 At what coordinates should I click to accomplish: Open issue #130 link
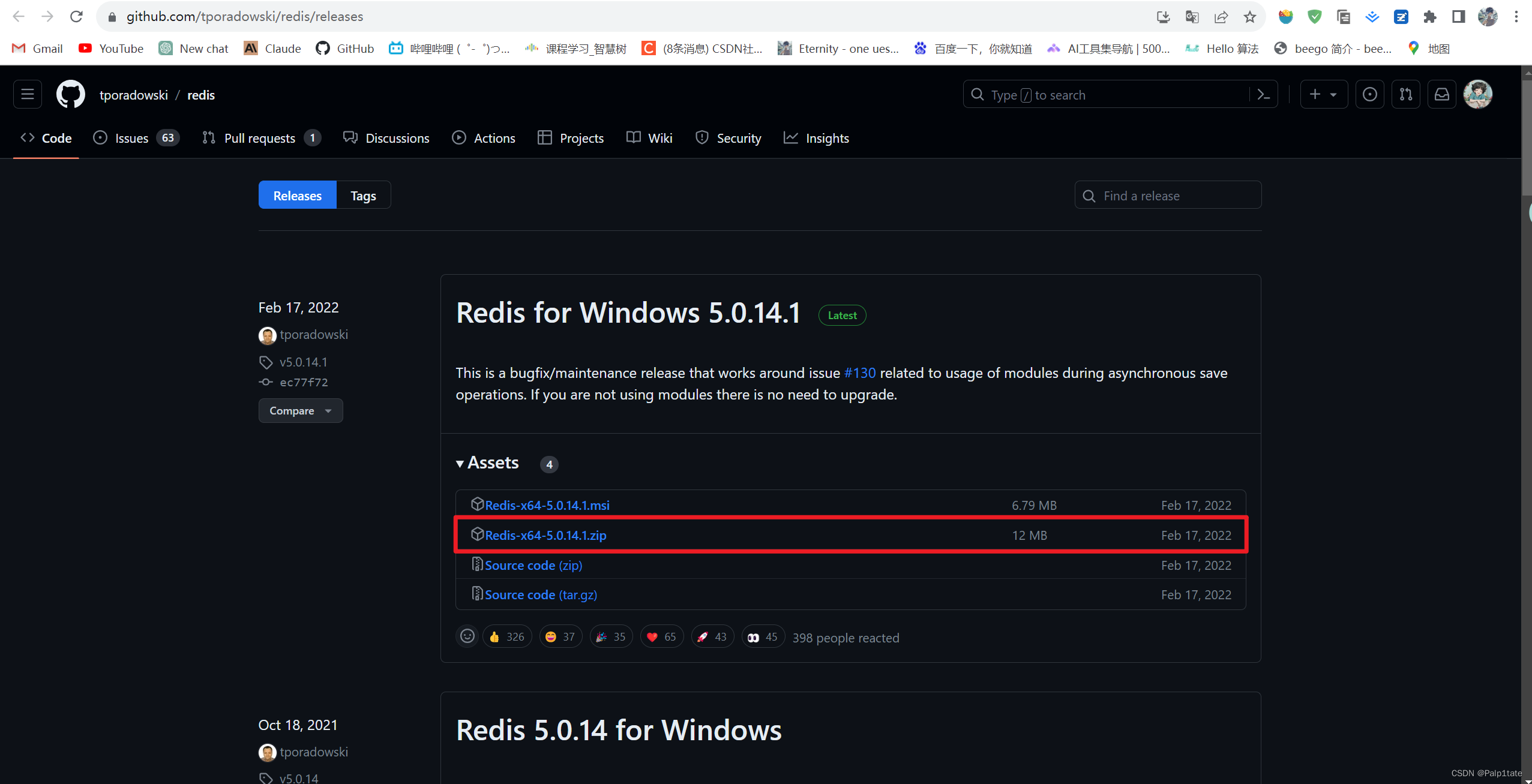click(859, 373)
